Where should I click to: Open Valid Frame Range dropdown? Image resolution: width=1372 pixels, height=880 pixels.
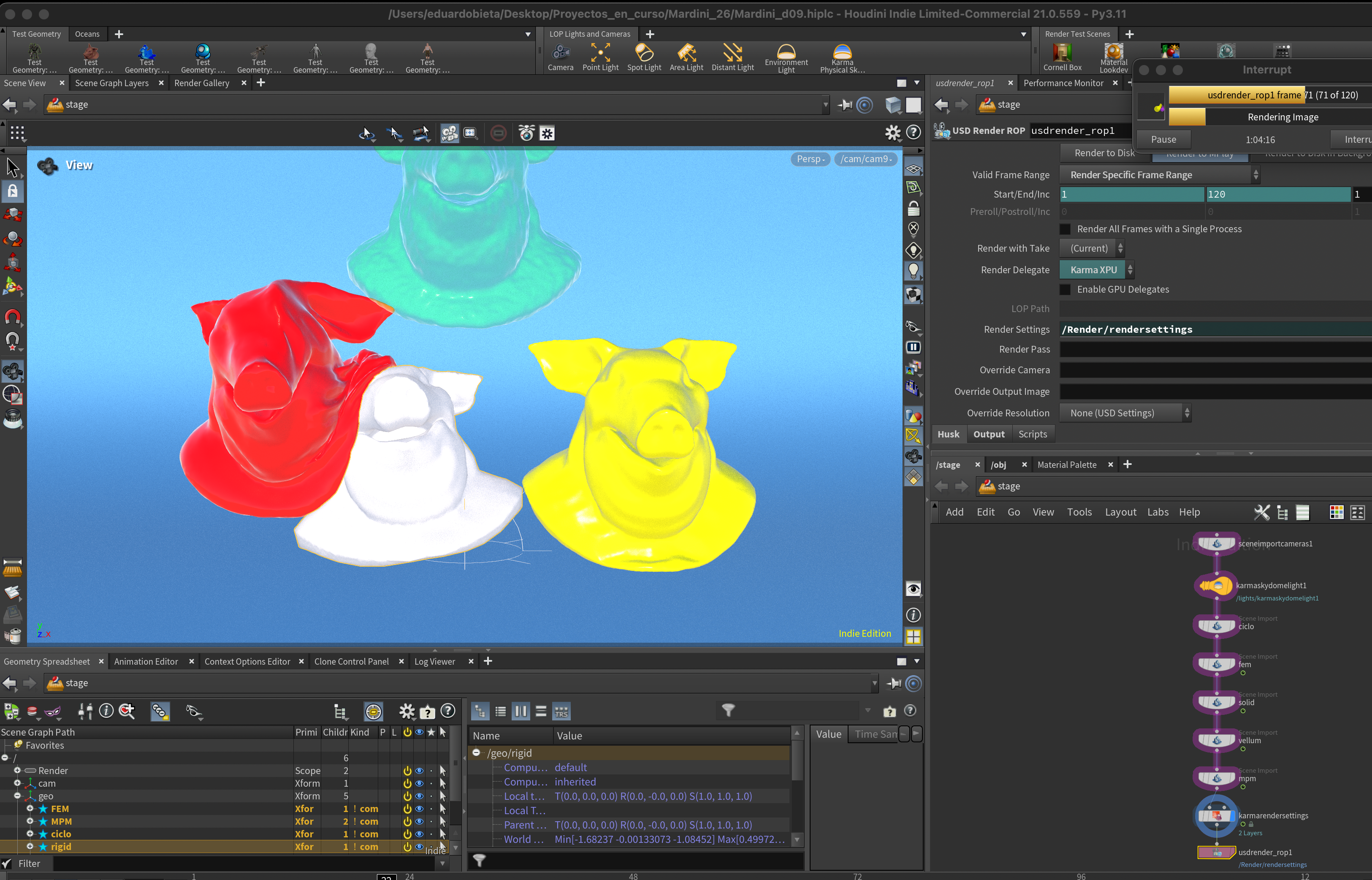pyautogui.click(x=1160, y=175)
